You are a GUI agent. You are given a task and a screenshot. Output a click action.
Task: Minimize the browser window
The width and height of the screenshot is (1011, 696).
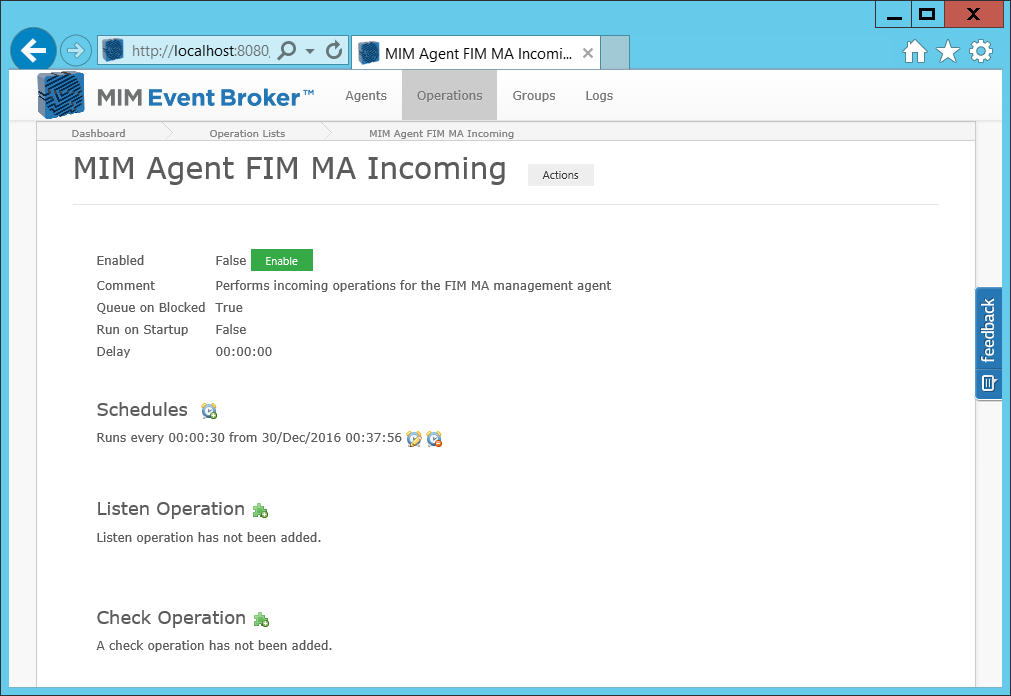coord(894,15)
